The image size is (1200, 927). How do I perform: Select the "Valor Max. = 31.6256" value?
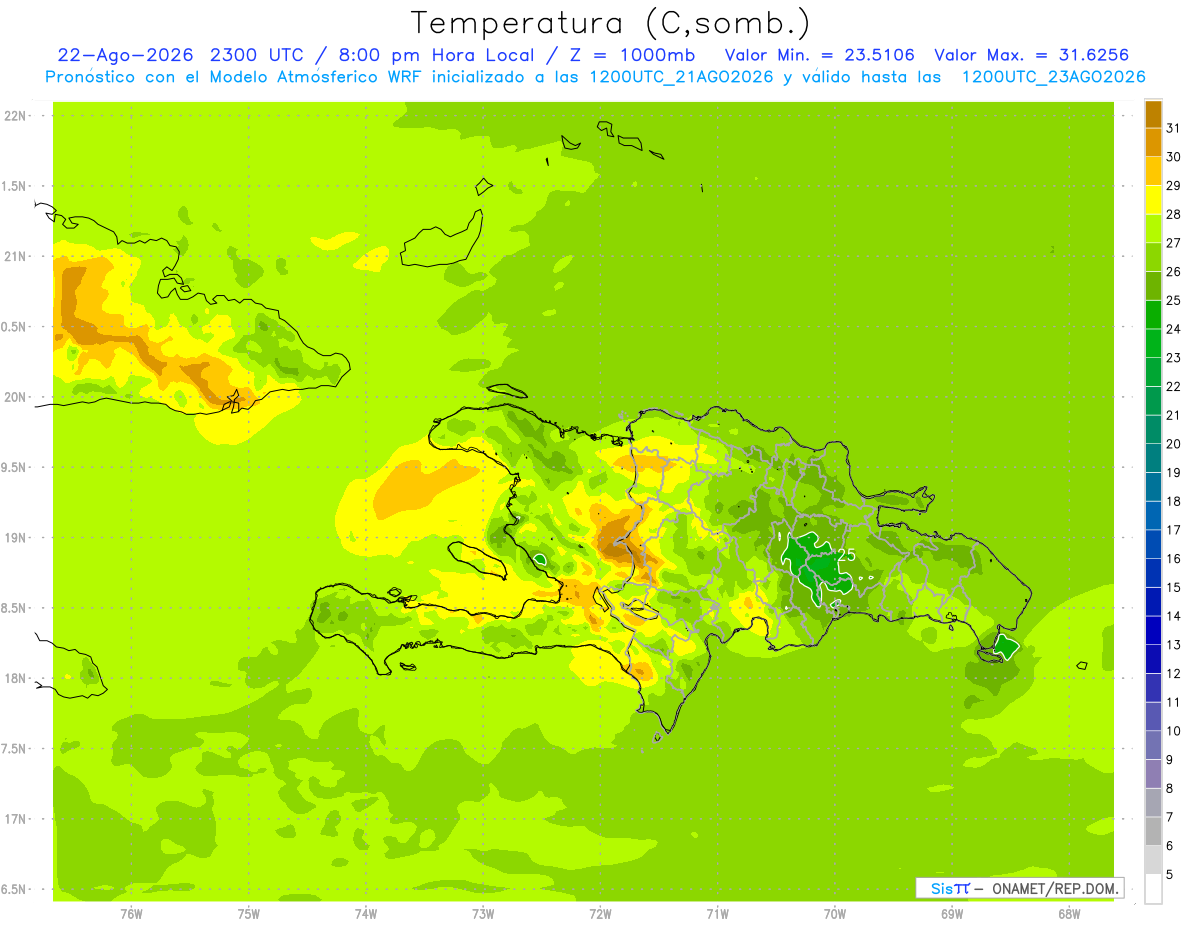click(1031, 55)
